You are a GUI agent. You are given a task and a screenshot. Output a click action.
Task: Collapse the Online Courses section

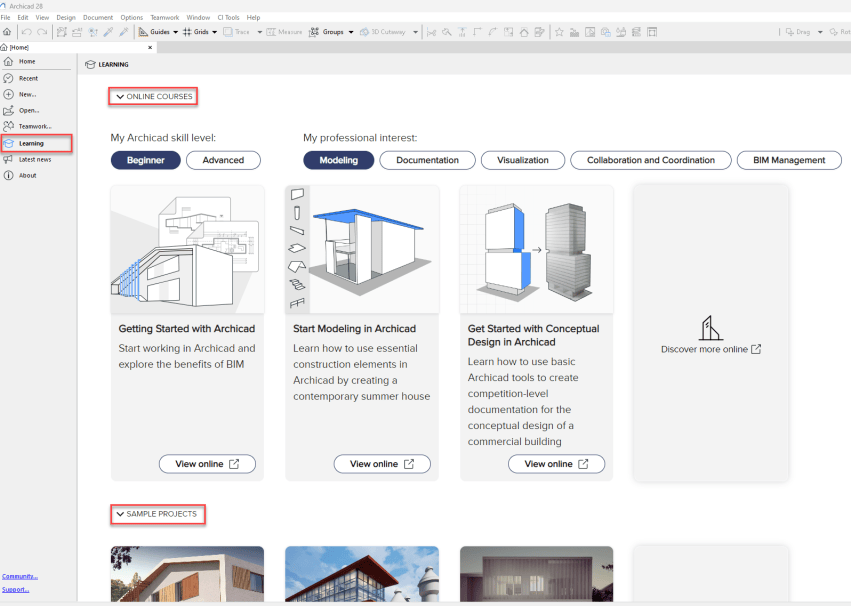tap(120, 97)
